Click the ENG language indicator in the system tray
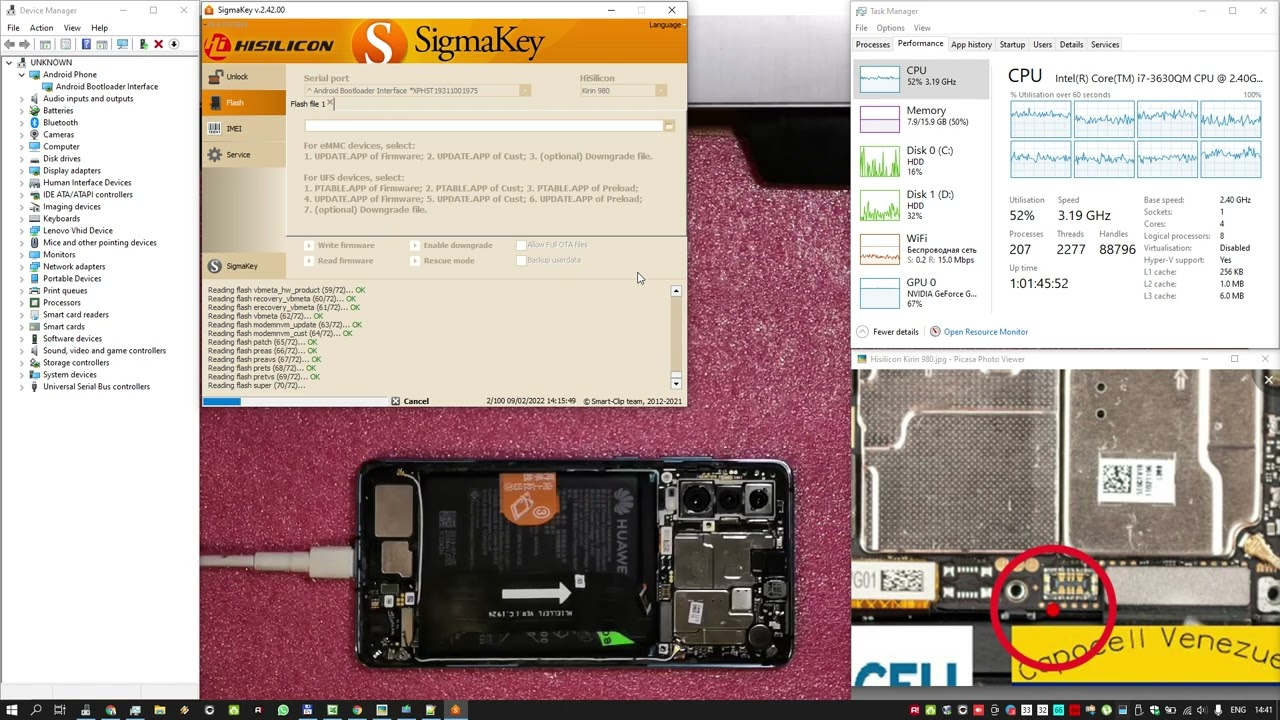The image size is (1280, 720). click(1238, 710)
